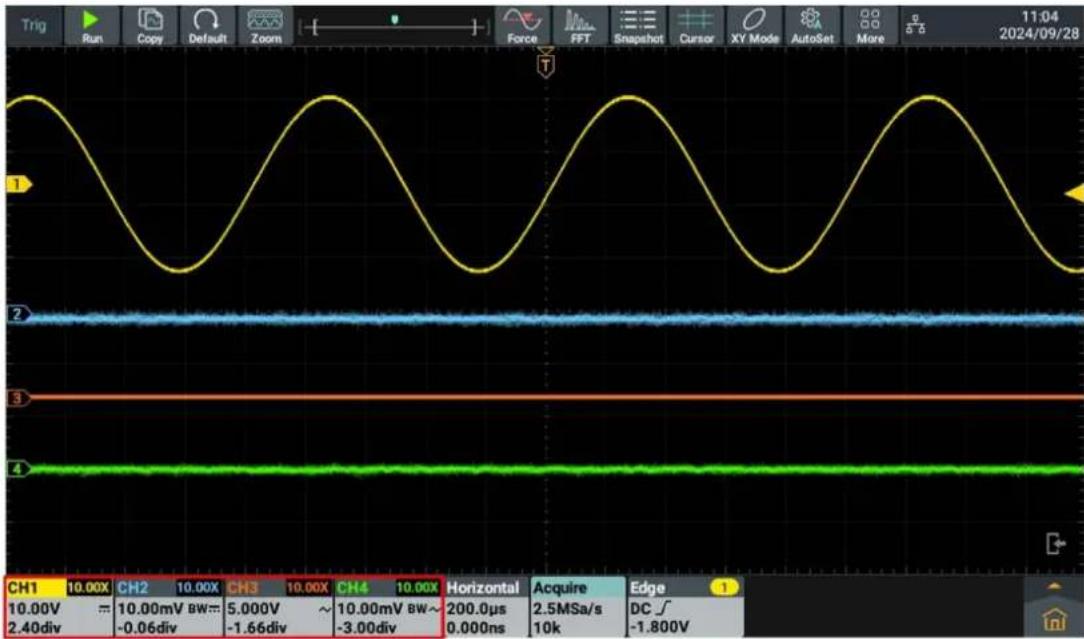Tap the CH1 10.00V vertical scale
The image size is (1084, 639).
tap(32, 609)
